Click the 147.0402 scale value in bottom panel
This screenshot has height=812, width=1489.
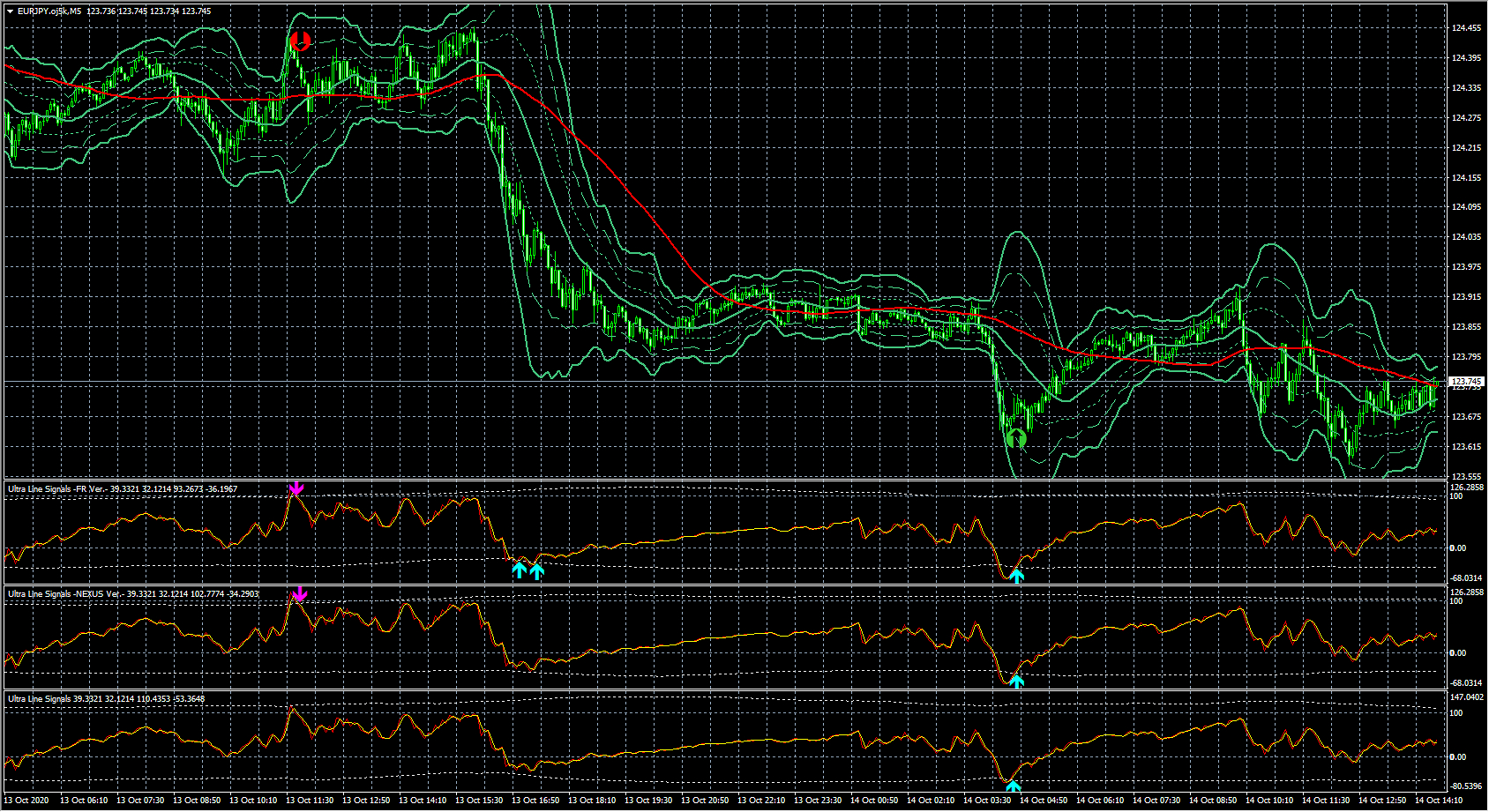[1466, 697]
